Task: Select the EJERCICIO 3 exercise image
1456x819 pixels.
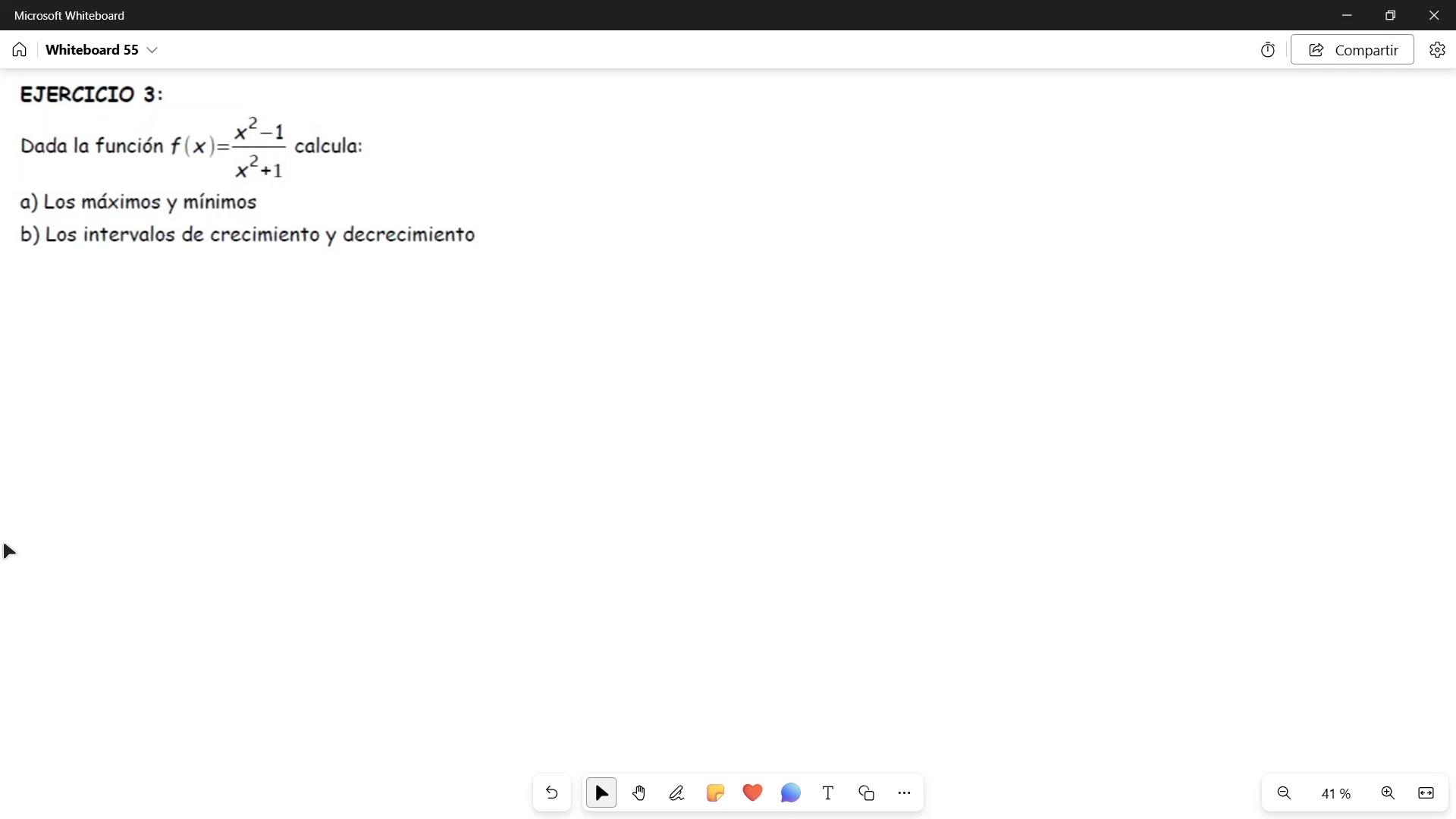Action: pos(246,167)
